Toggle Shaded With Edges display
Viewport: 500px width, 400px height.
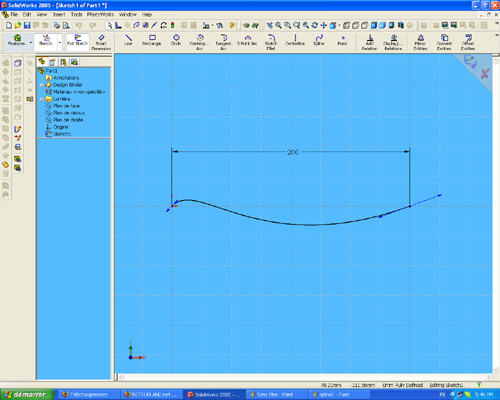374,25
